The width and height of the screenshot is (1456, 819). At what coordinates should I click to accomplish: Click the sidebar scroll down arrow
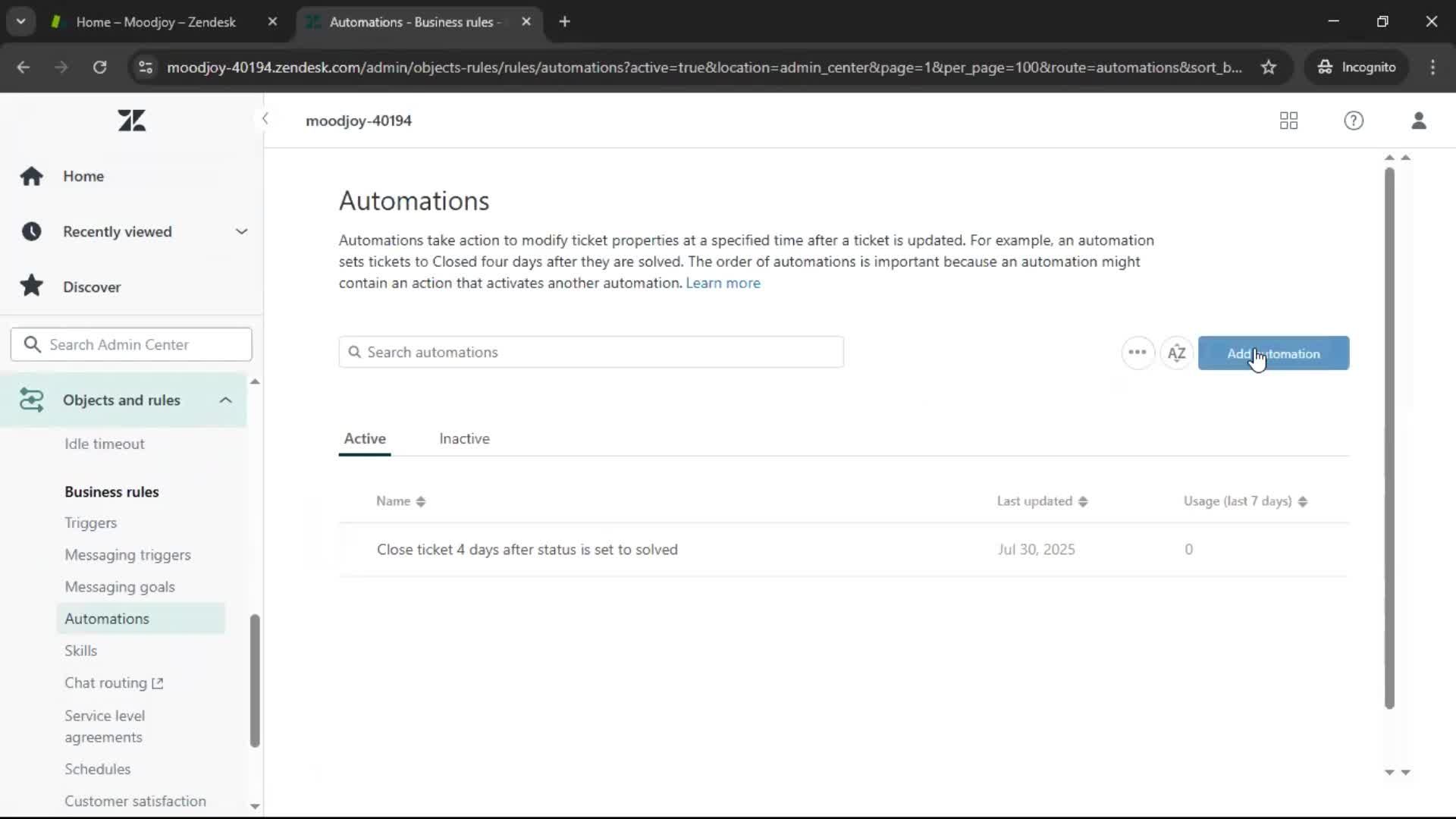(255, 806)
